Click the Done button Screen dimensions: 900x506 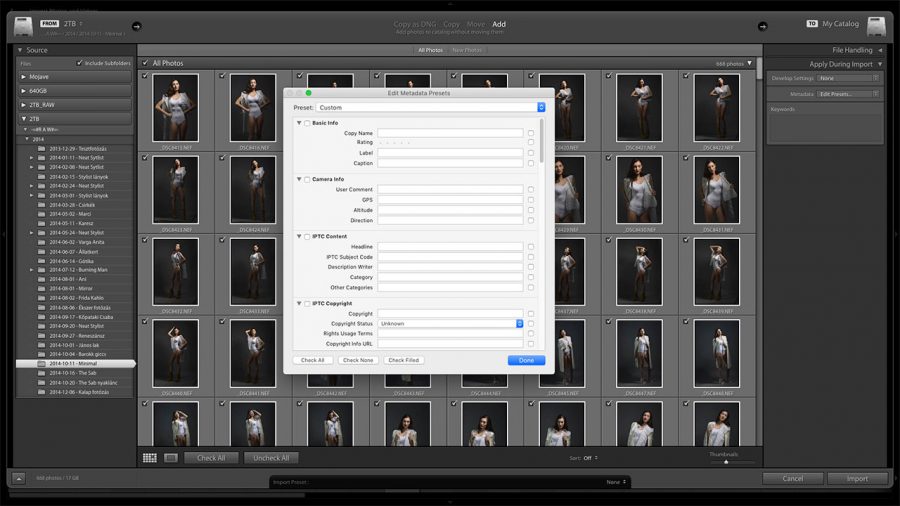click(526, 360)
